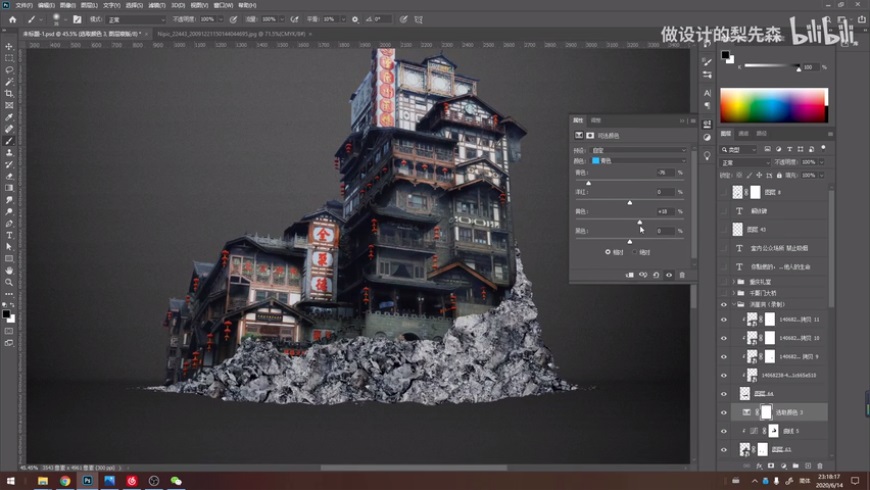This screenshot has height=490, width=870.
Task: Switch to the Channels tab
Action: (x=744, y=133)
